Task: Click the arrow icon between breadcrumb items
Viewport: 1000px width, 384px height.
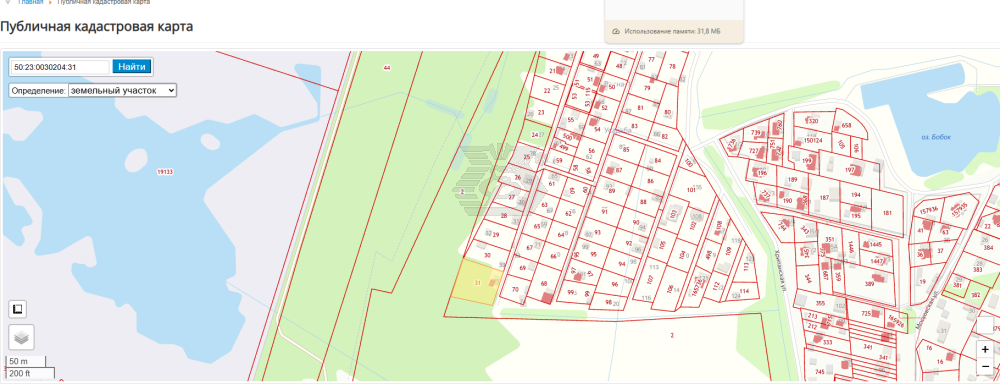Action: coord(50,3)
